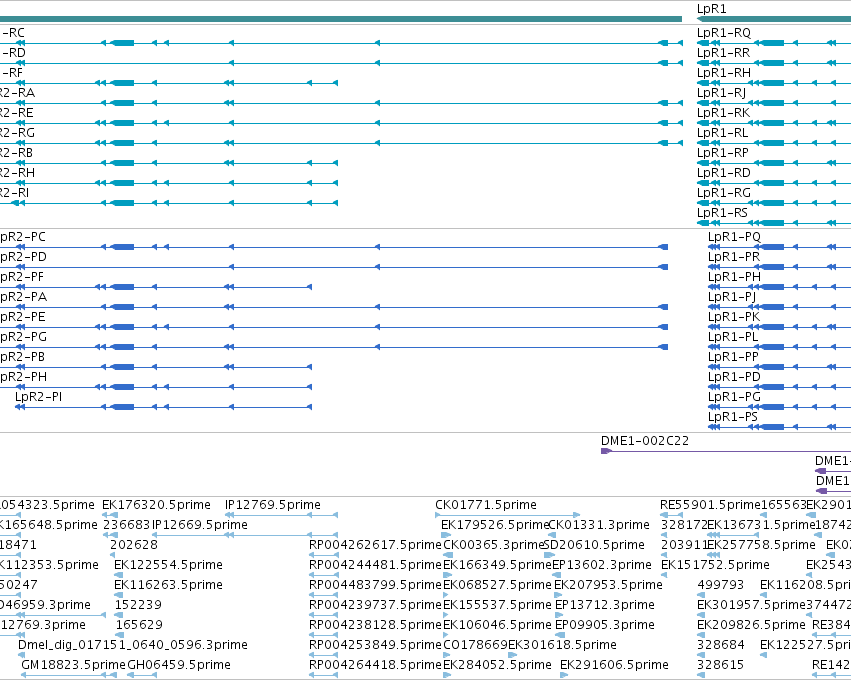
Task: Click the RP004262617.5prime EST label
Action: click(375, 545)
